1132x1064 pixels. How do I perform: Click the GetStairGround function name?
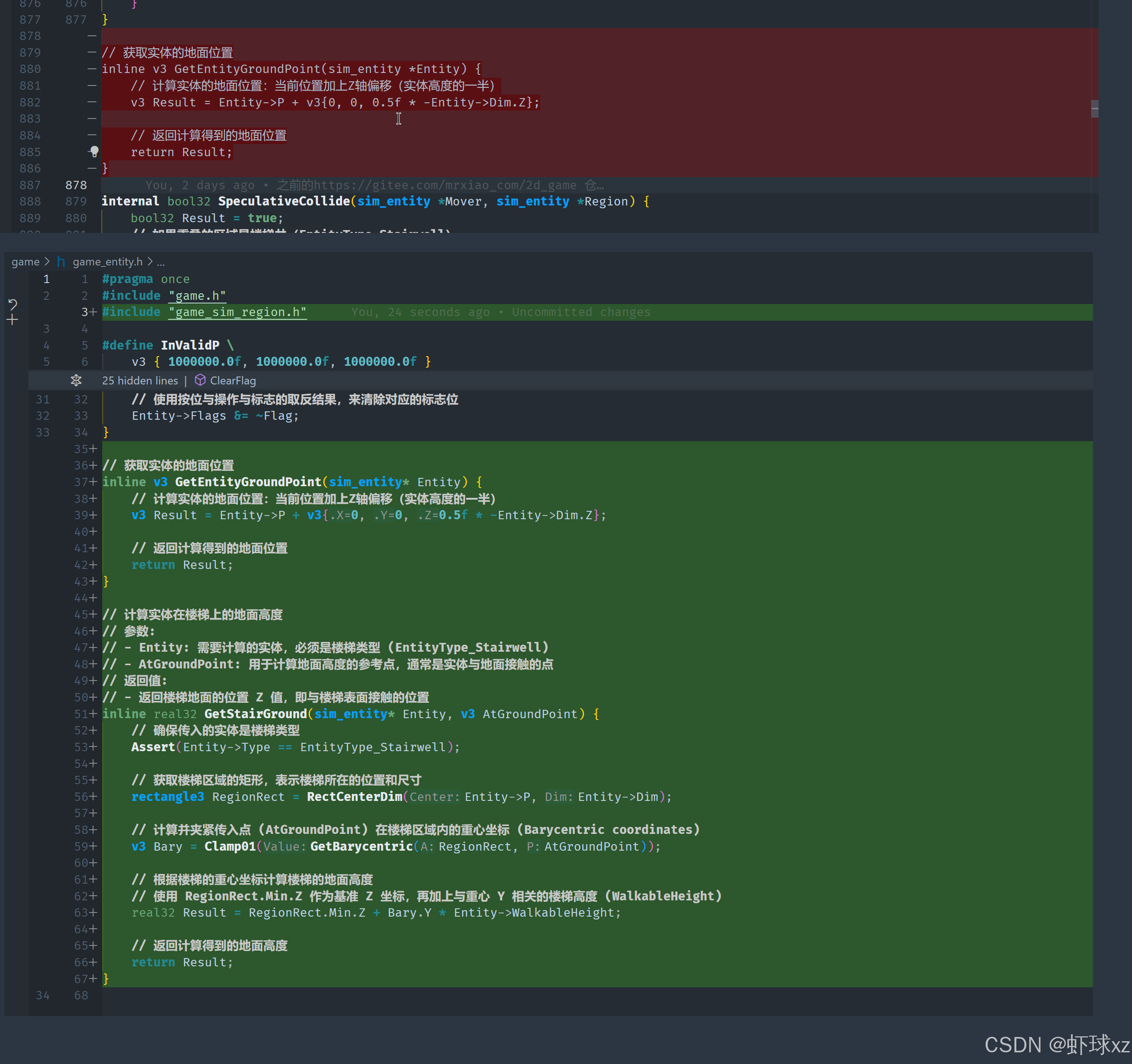pos(255,714)
